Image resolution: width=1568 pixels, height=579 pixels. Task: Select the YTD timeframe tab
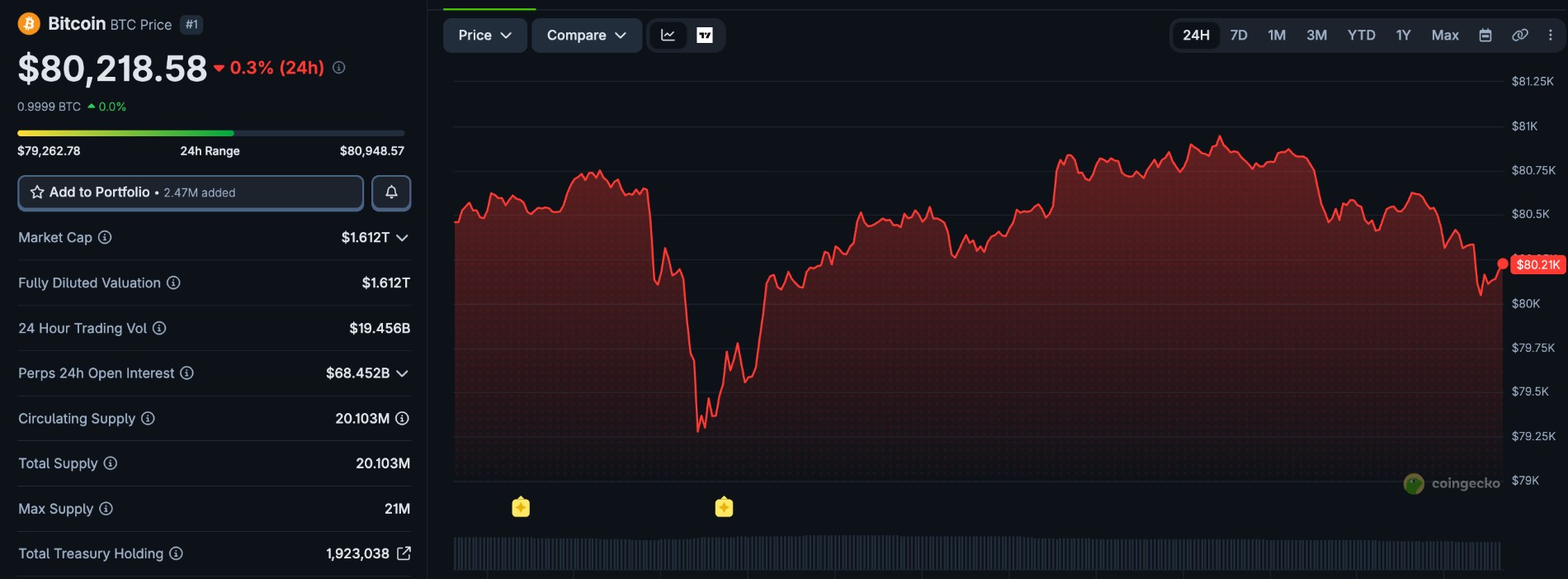tap(1362, 36)
